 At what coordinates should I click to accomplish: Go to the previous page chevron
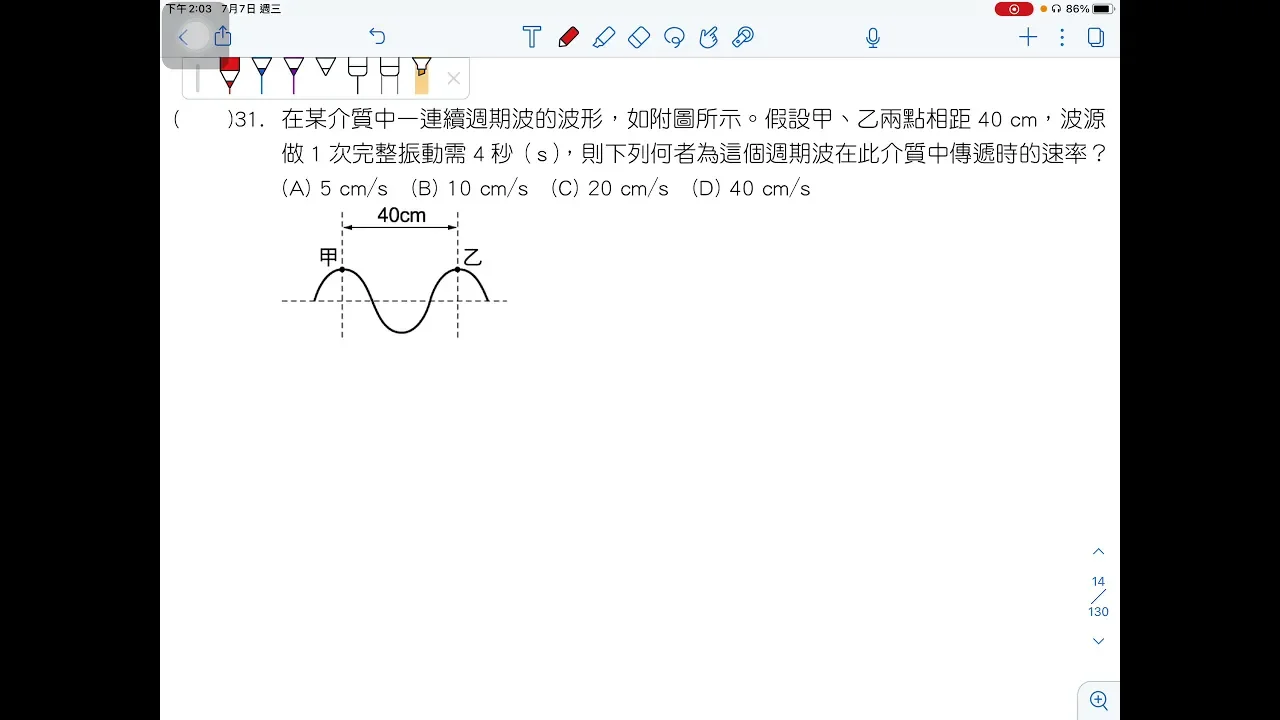[1098, 552]
